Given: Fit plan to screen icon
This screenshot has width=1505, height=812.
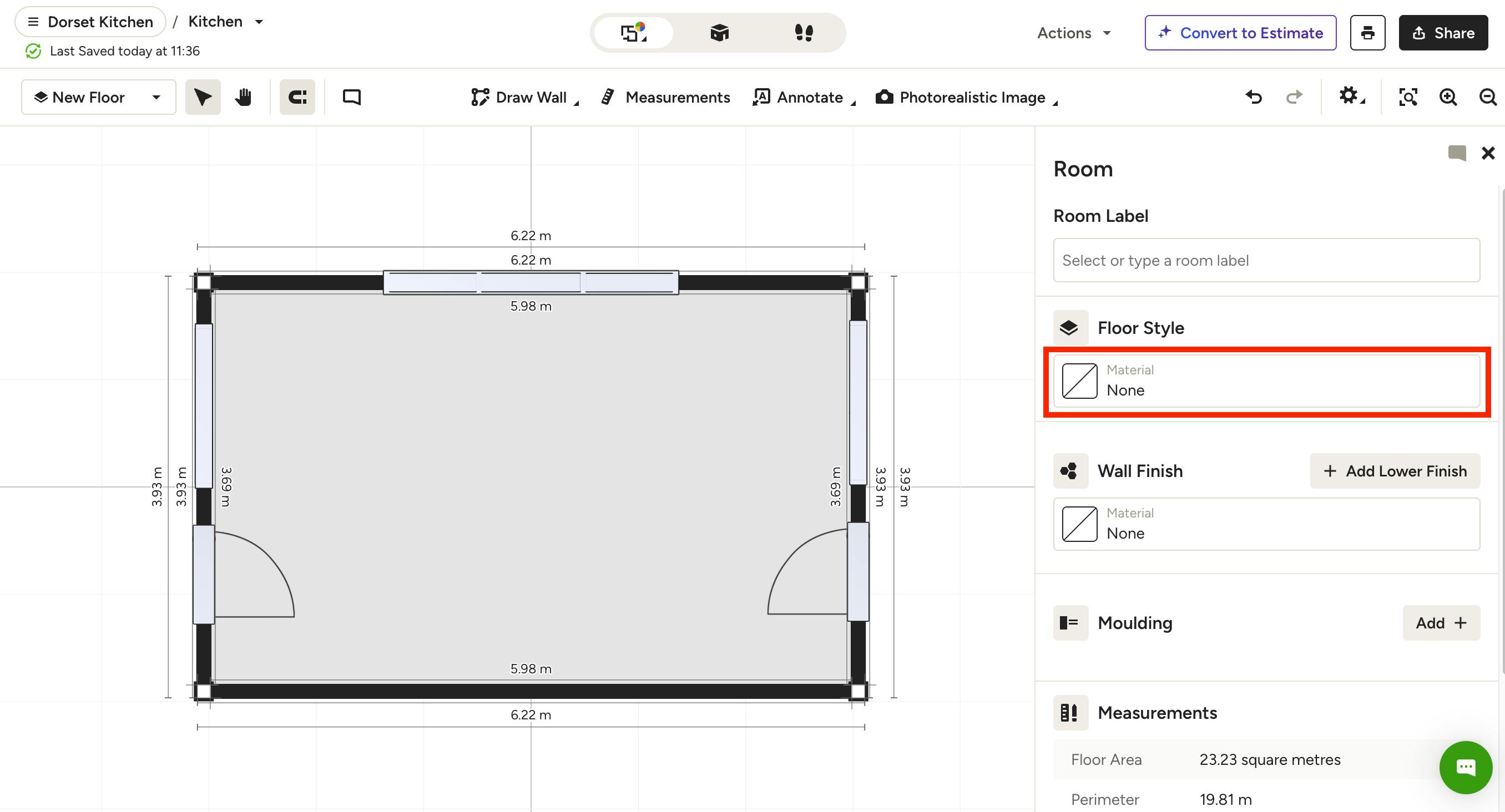Looking at the screenshot, I should [1408, 97].
